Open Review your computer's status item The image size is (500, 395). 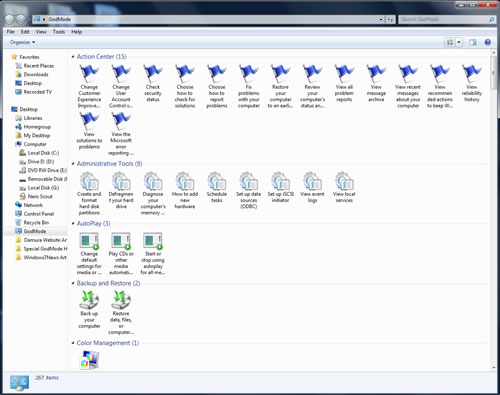312,86
